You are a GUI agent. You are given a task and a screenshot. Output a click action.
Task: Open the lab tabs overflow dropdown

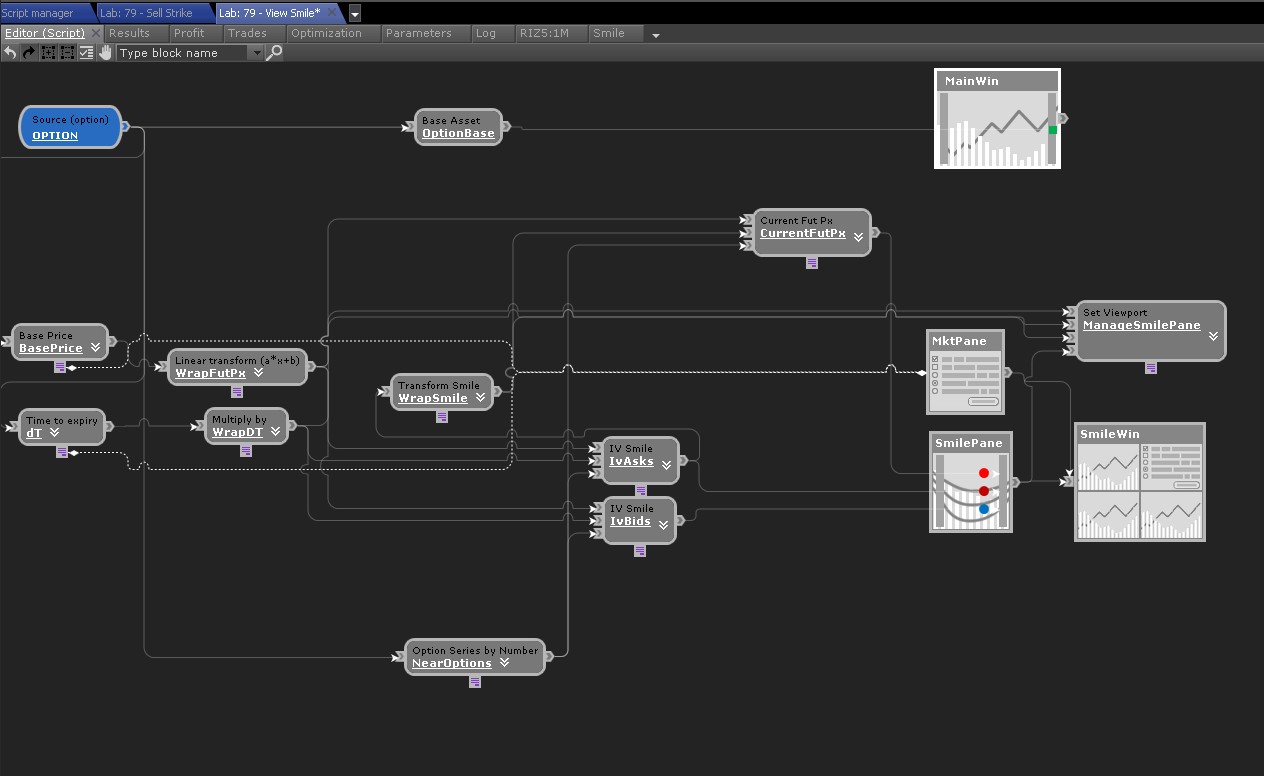pos(355,14)
